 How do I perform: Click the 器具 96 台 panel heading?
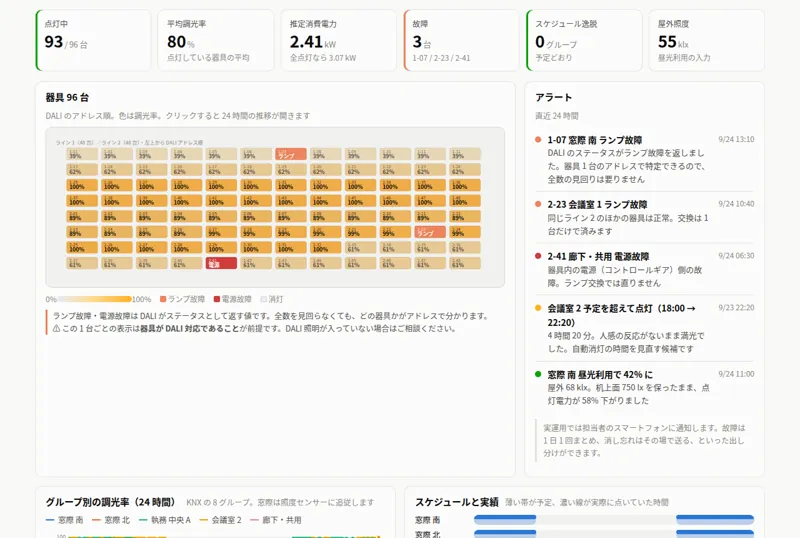click(67, 97)
